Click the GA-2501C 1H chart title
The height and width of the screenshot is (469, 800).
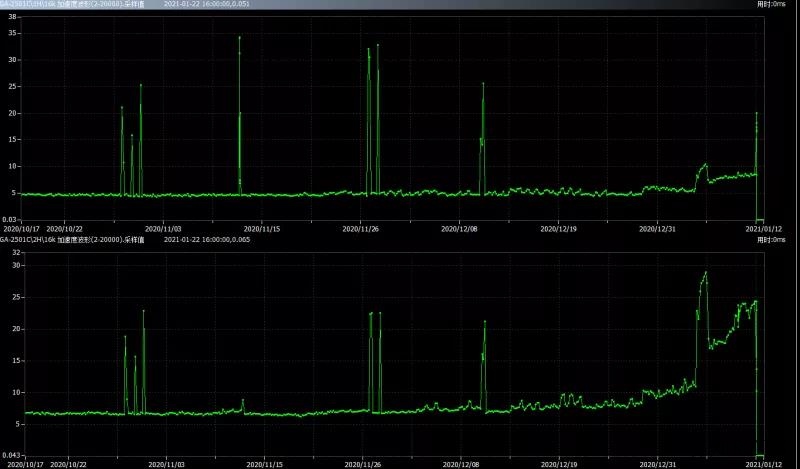pyautogui.click(x=68, y=4)
